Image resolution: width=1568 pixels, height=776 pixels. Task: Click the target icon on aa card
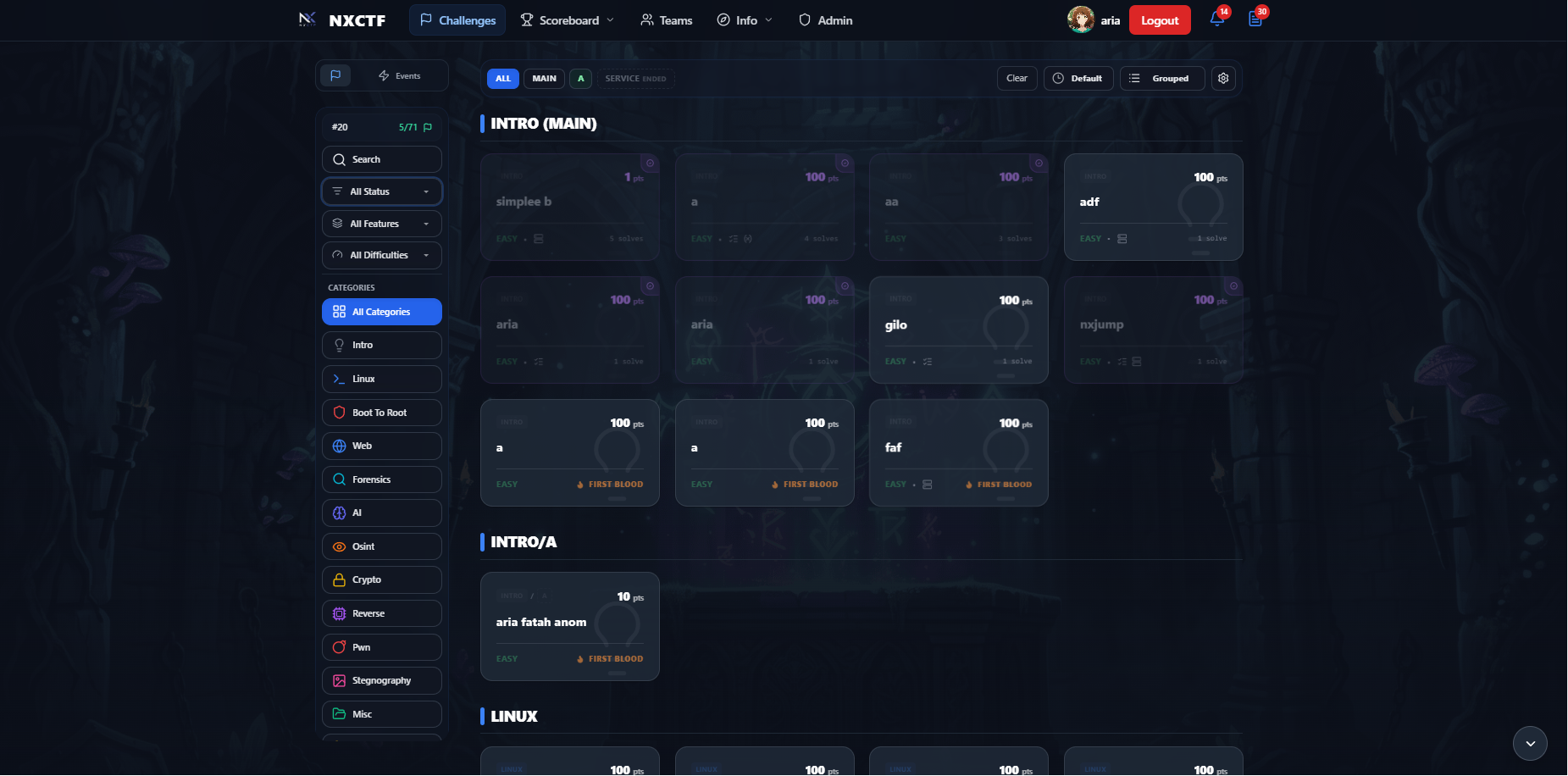click(1039, 163)
